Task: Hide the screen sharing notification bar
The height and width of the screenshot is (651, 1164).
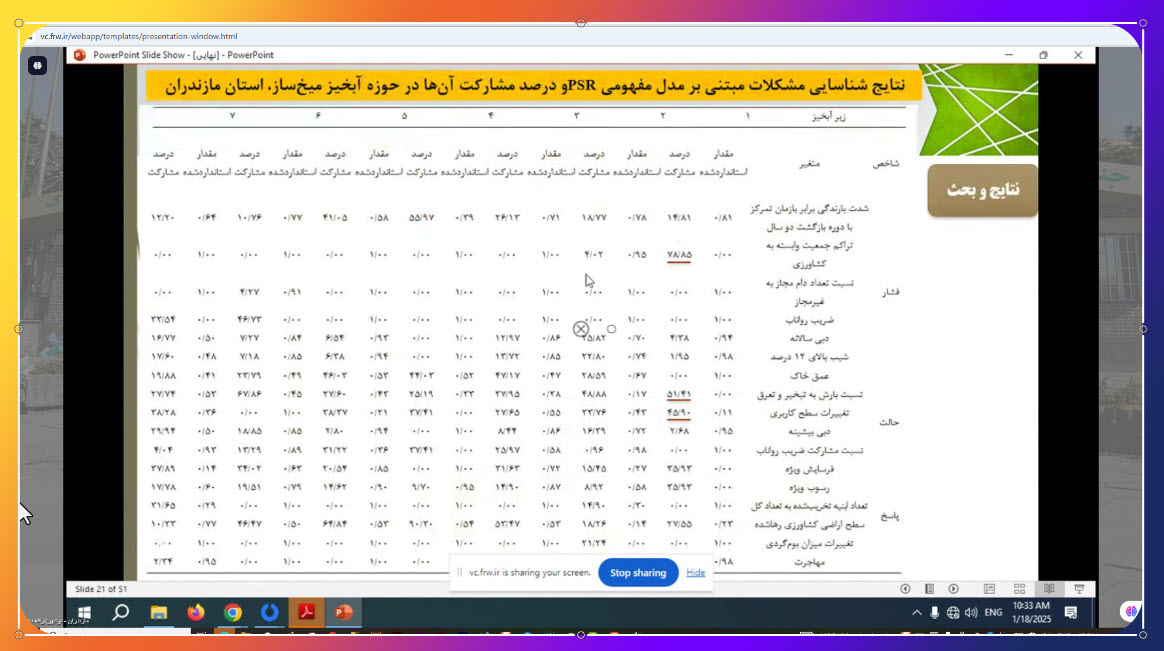Action: [x=695, y=573]
